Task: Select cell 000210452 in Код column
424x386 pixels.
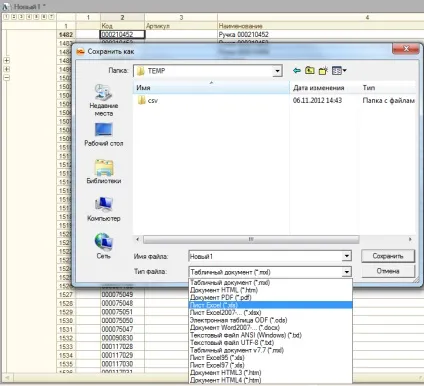Action: [x=122, y=34]
